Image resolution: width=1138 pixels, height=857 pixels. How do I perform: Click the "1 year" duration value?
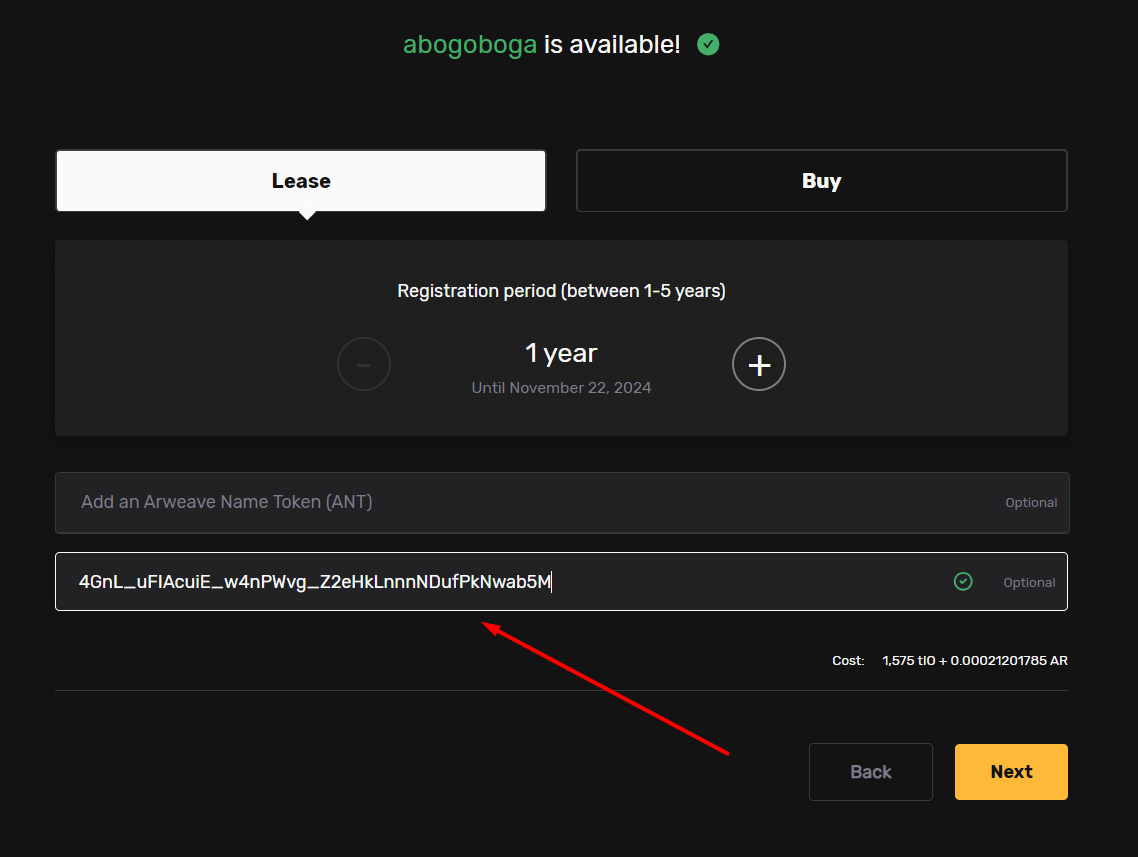click(x=561, y=353)
